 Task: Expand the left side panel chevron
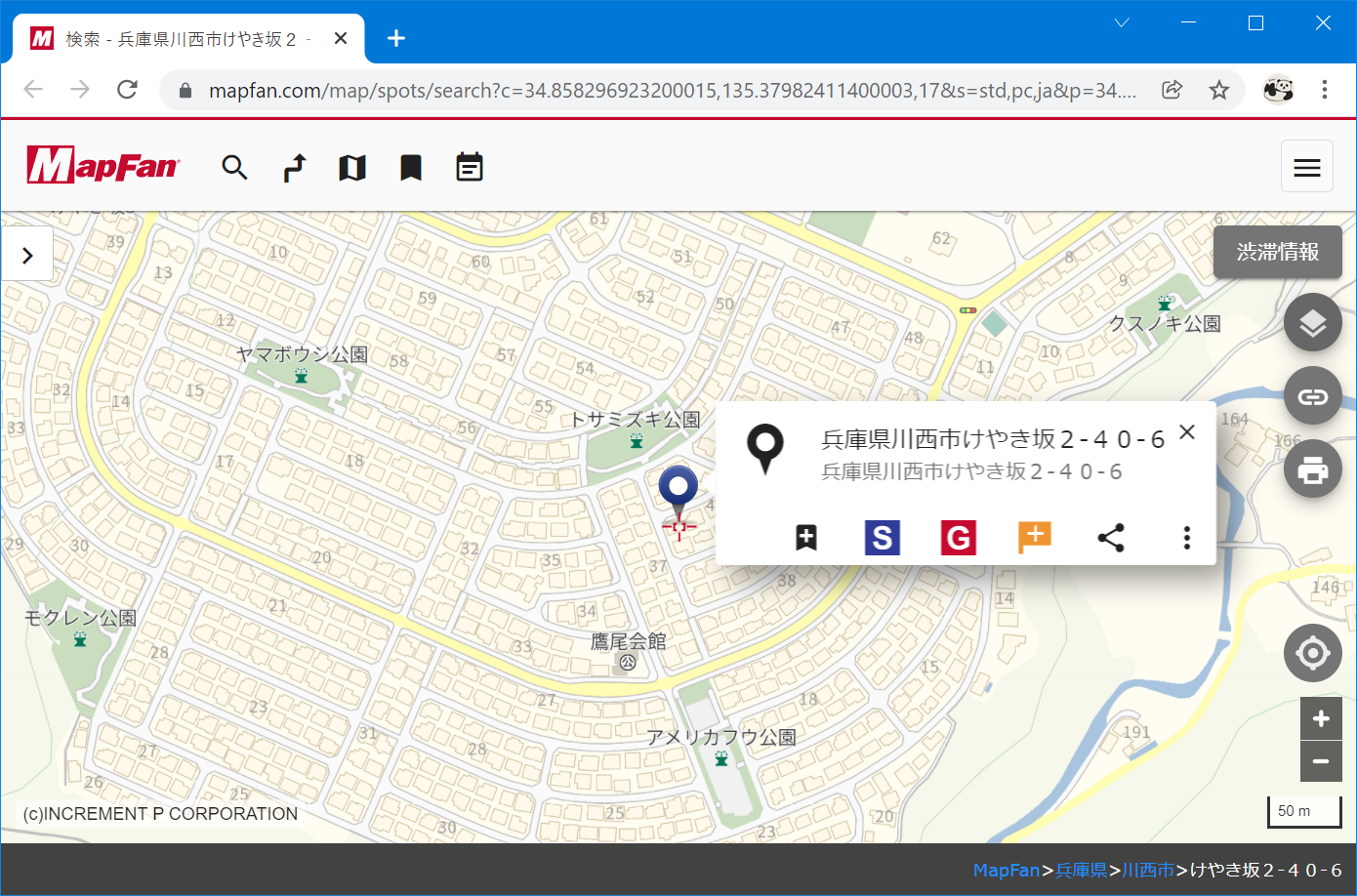[x=27, y=255]
